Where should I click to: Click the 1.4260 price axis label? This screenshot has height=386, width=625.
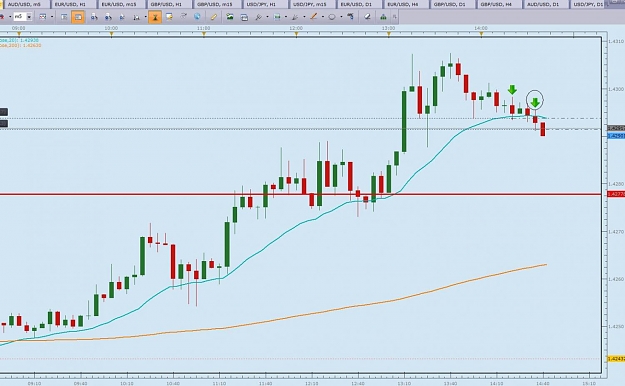(x=616, y=279)
